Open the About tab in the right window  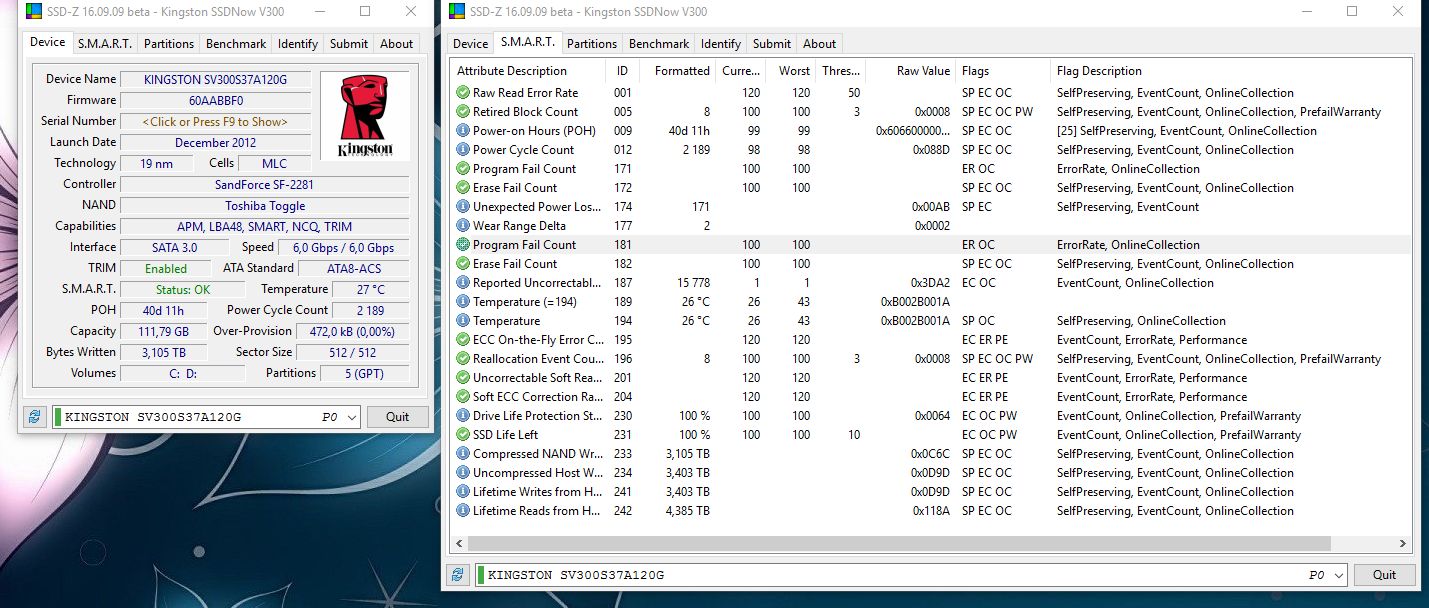click(x=819, y=44)
